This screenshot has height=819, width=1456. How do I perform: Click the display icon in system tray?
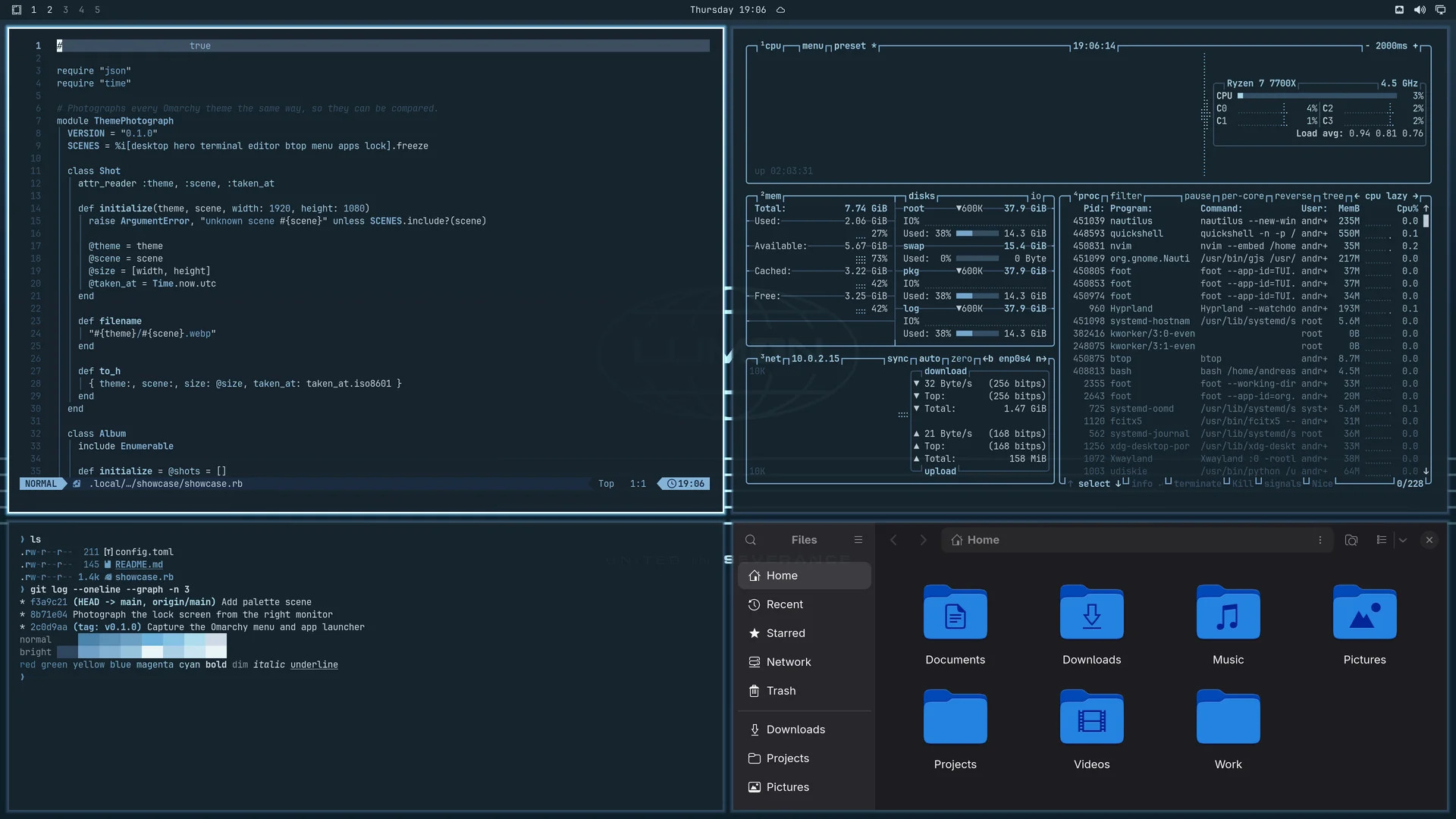1440,10
